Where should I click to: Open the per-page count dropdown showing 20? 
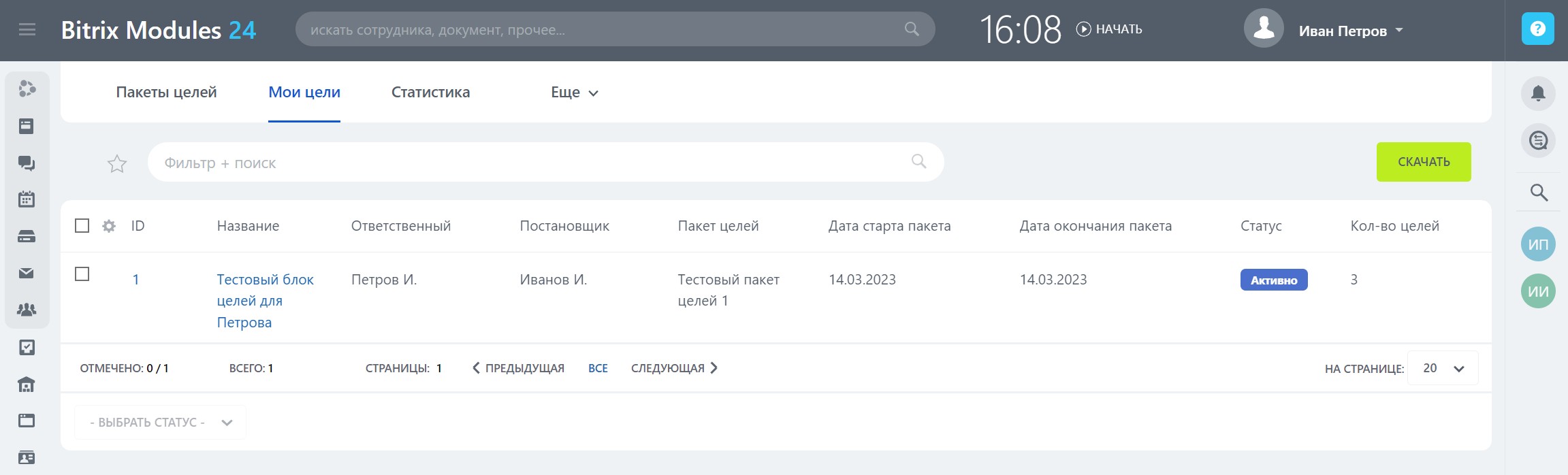pyautogui.click(x=1443, y=368)
